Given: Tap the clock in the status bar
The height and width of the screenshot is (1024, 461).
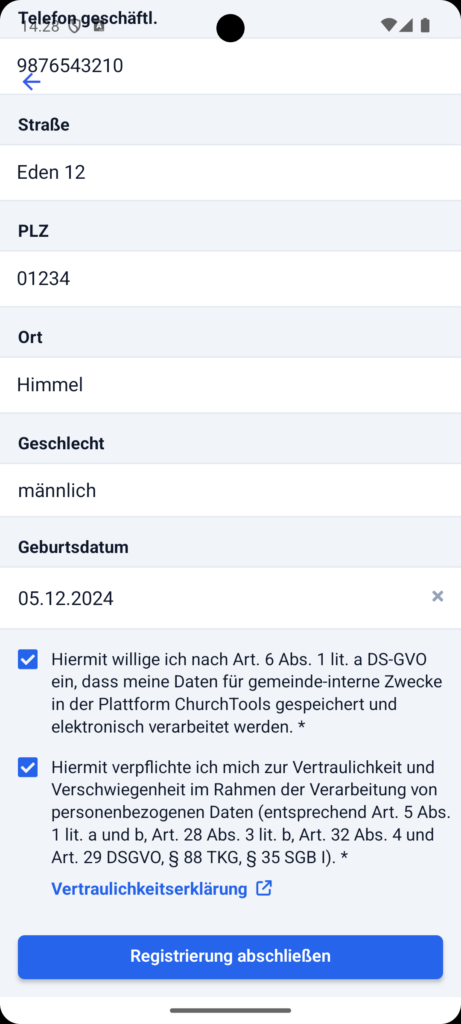Looking at the screenshot, I should (x=40, y=27).
